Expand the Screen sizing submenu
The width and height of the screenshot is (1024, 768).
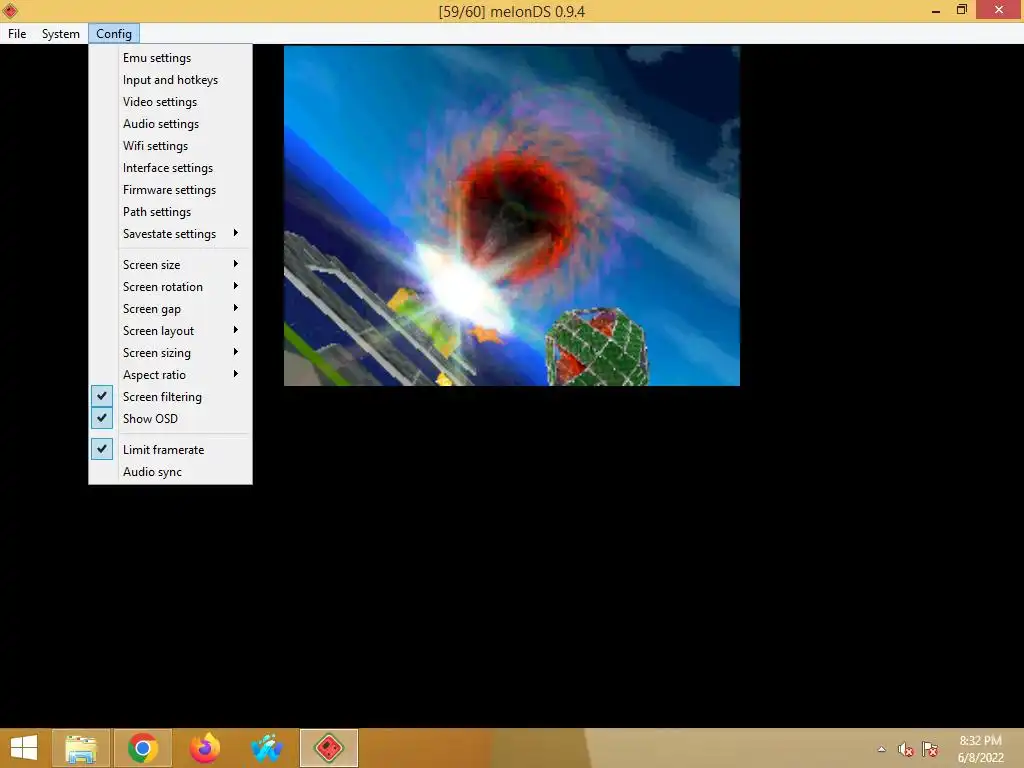tap(170, 353)
